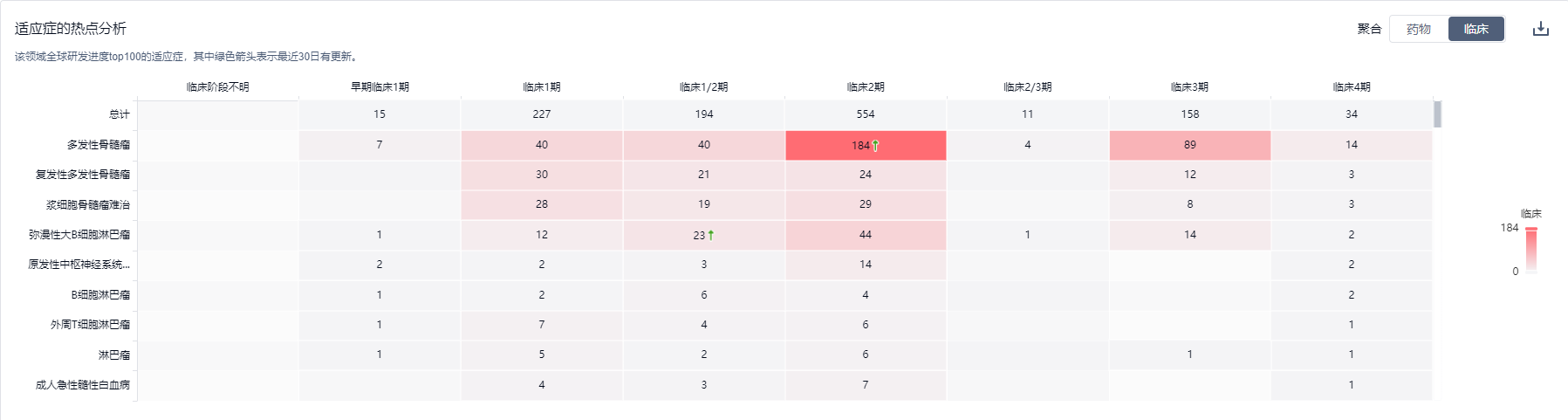Screen dimensions: 1568x420
Task: Select the 44 cell for 弥漫性大B细胞淋巴瘤
Action: [x=866, y=235]
